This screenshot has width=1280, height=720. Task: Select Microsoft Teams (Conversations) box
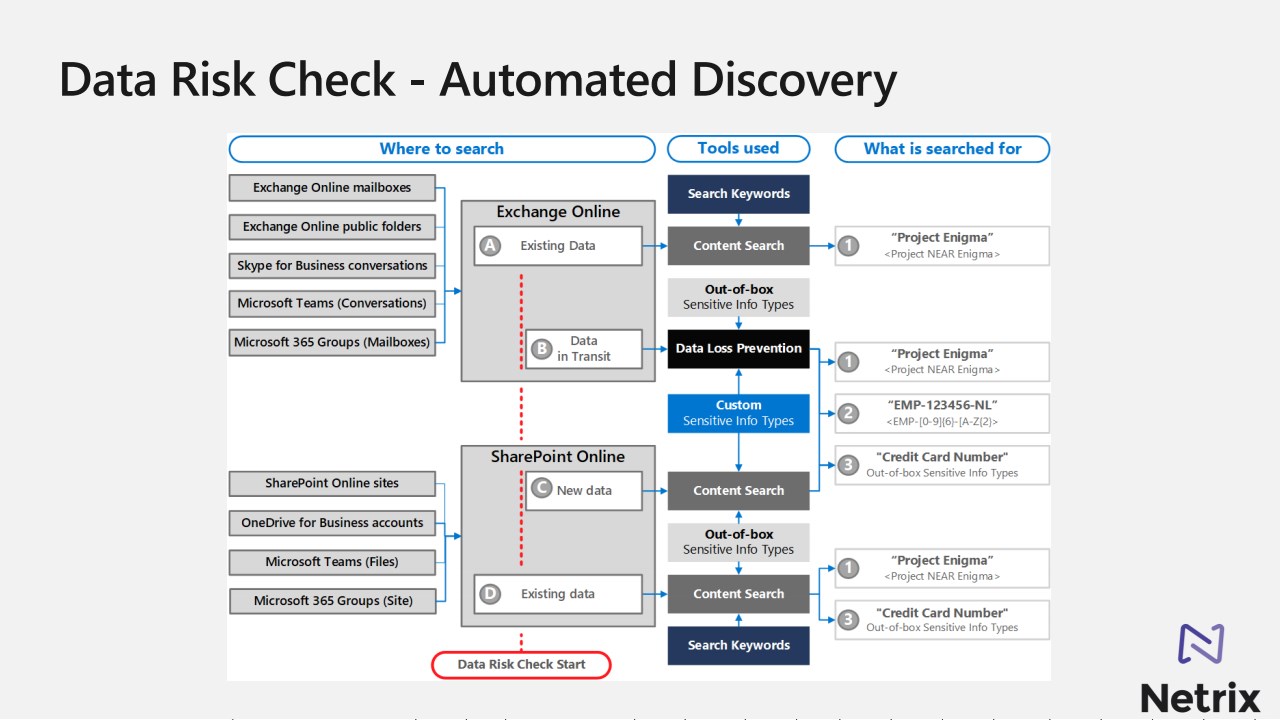pyautogui.click(x=332, y=303)
